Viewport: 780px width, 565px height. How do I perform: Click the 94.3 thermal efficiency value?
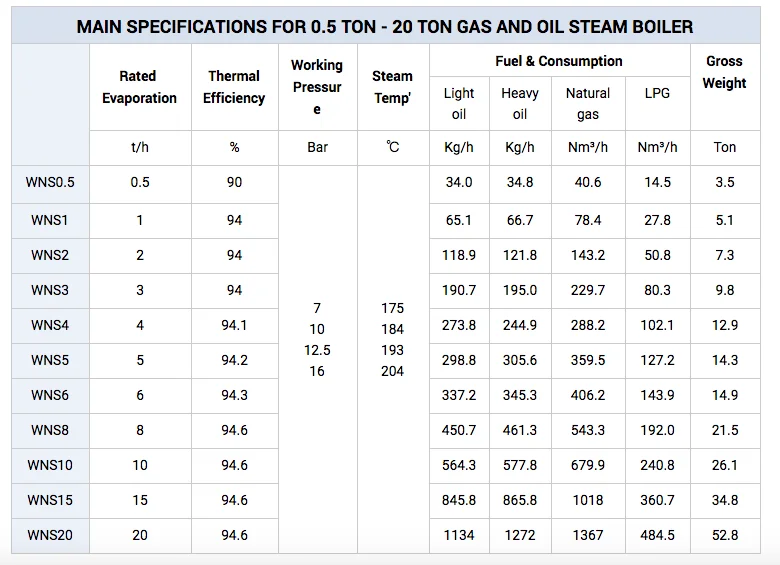tap(234, 395)
